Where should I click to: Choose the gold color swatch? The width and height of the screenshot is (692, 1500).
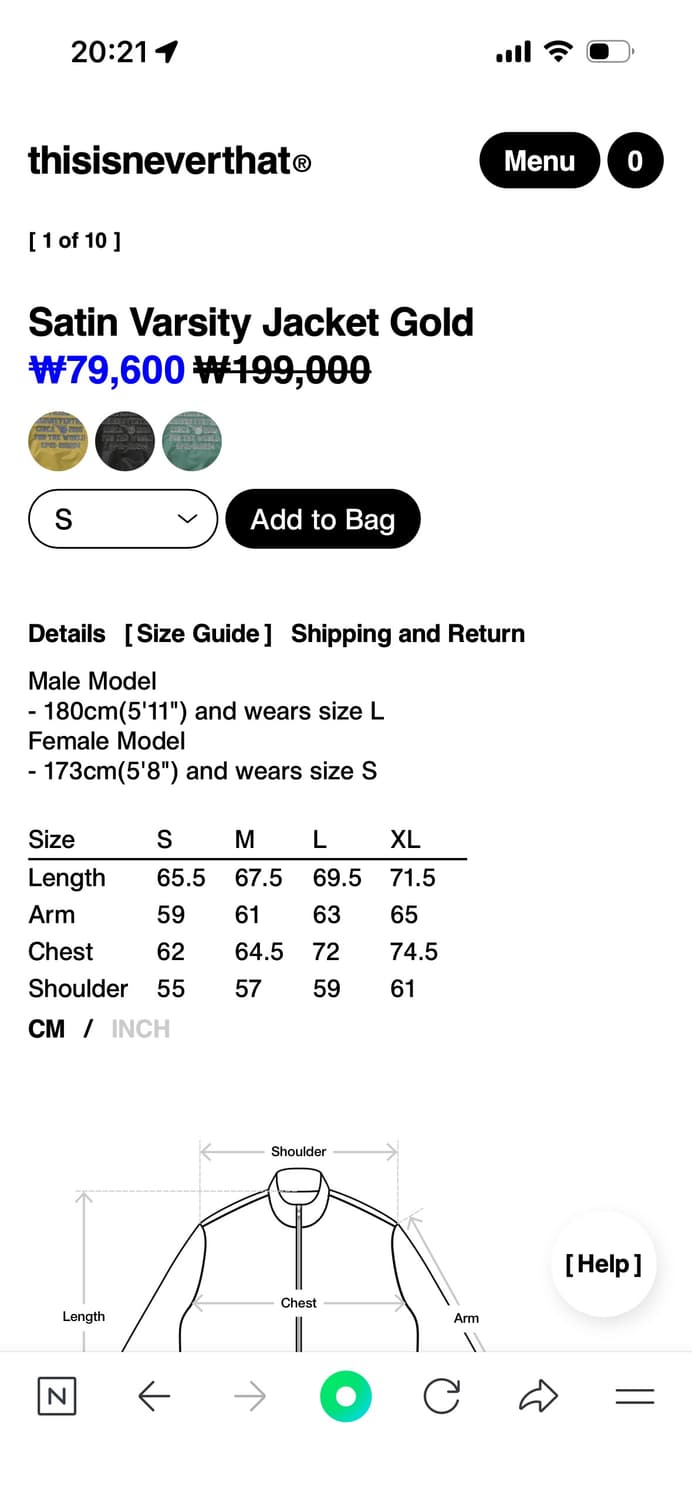[x=58, y=441]
